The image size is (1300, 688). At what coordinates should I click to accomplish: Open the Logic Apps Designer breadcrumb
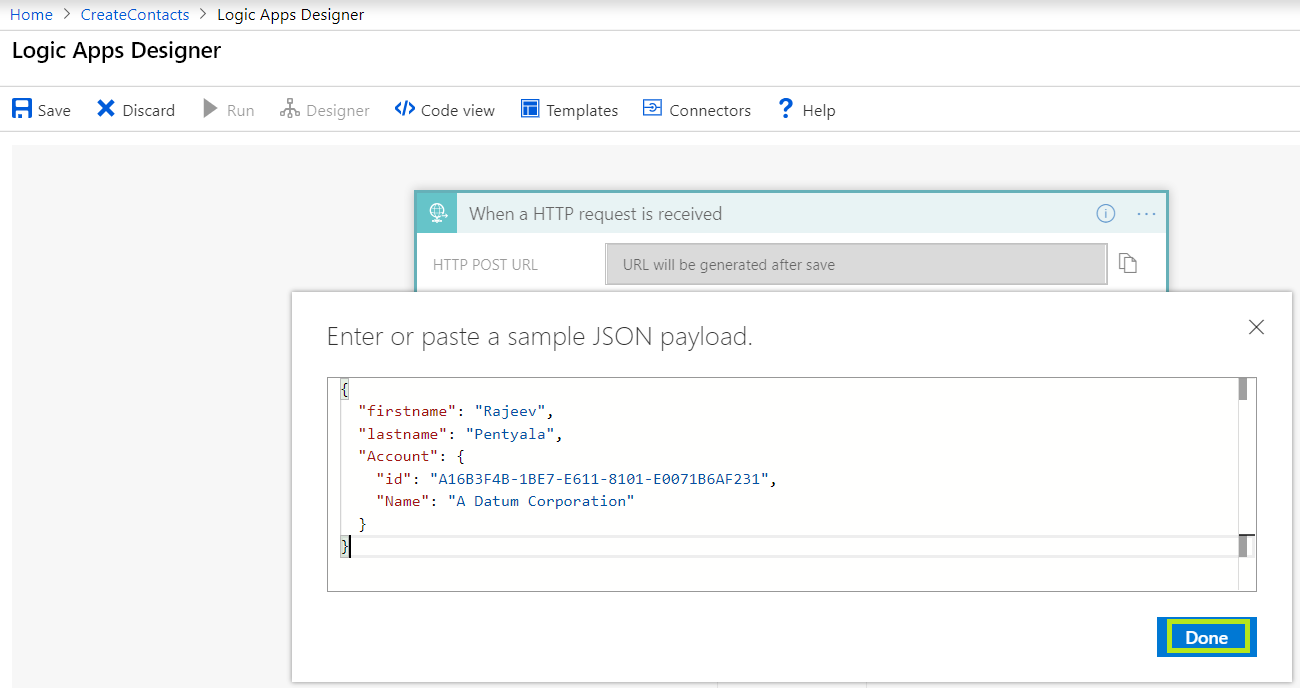tap(290, 14)
